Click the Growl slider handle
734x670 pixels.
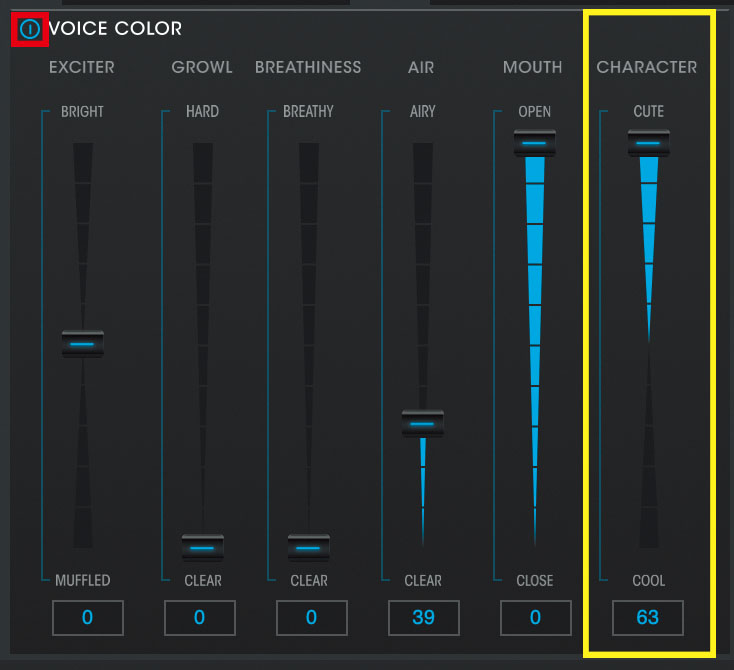(x=202, y=547)
